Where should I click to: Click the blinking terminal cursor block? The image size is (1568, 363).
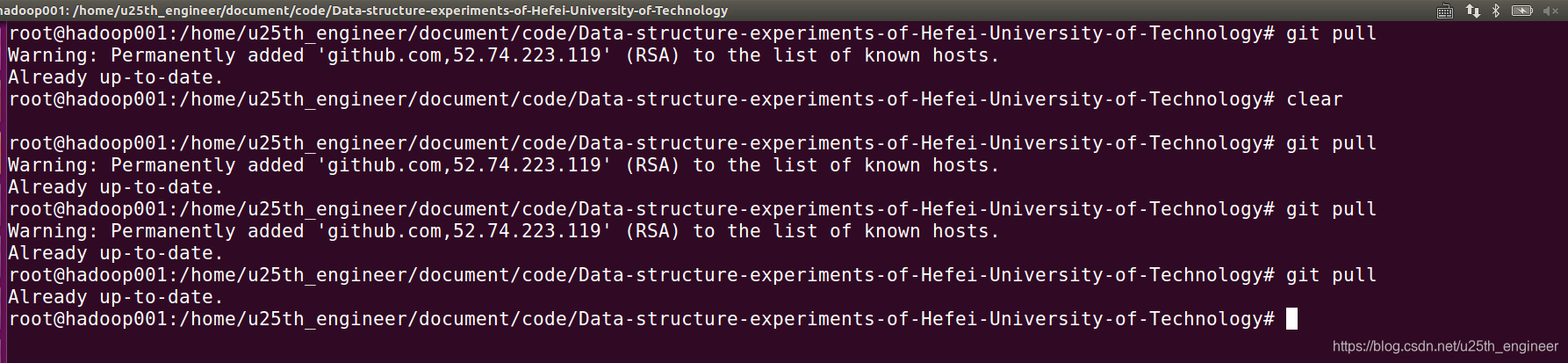point(1291,319)
